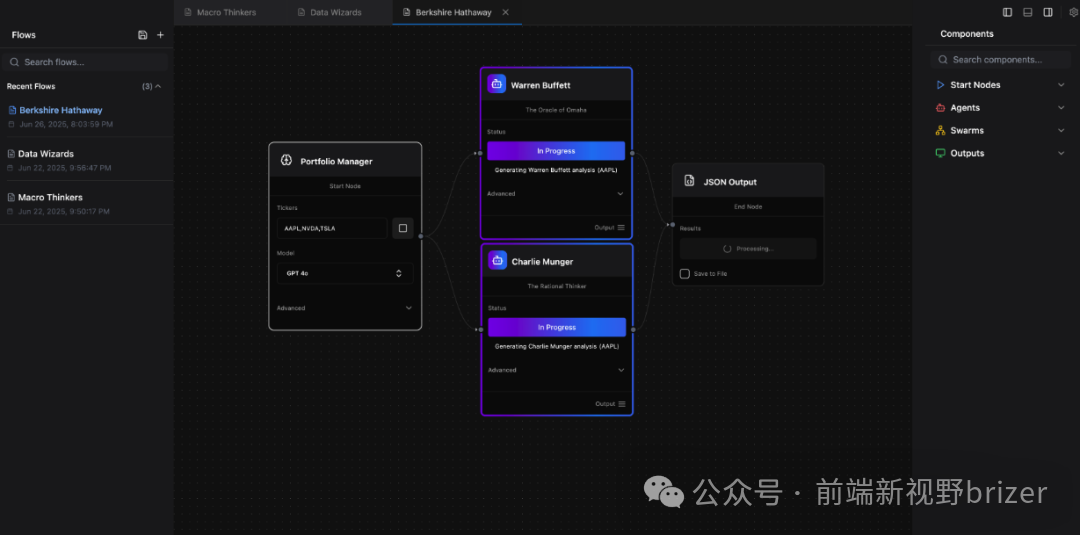Expand the Swarms component group
1080x535 pixels.
coord(1061,131)
